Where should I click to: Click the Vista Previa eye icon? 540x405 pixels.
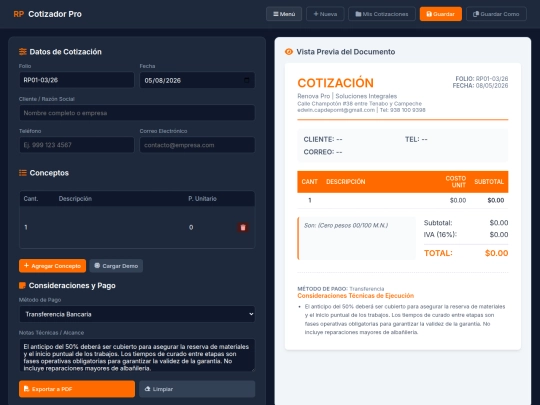tap(289, 52)
